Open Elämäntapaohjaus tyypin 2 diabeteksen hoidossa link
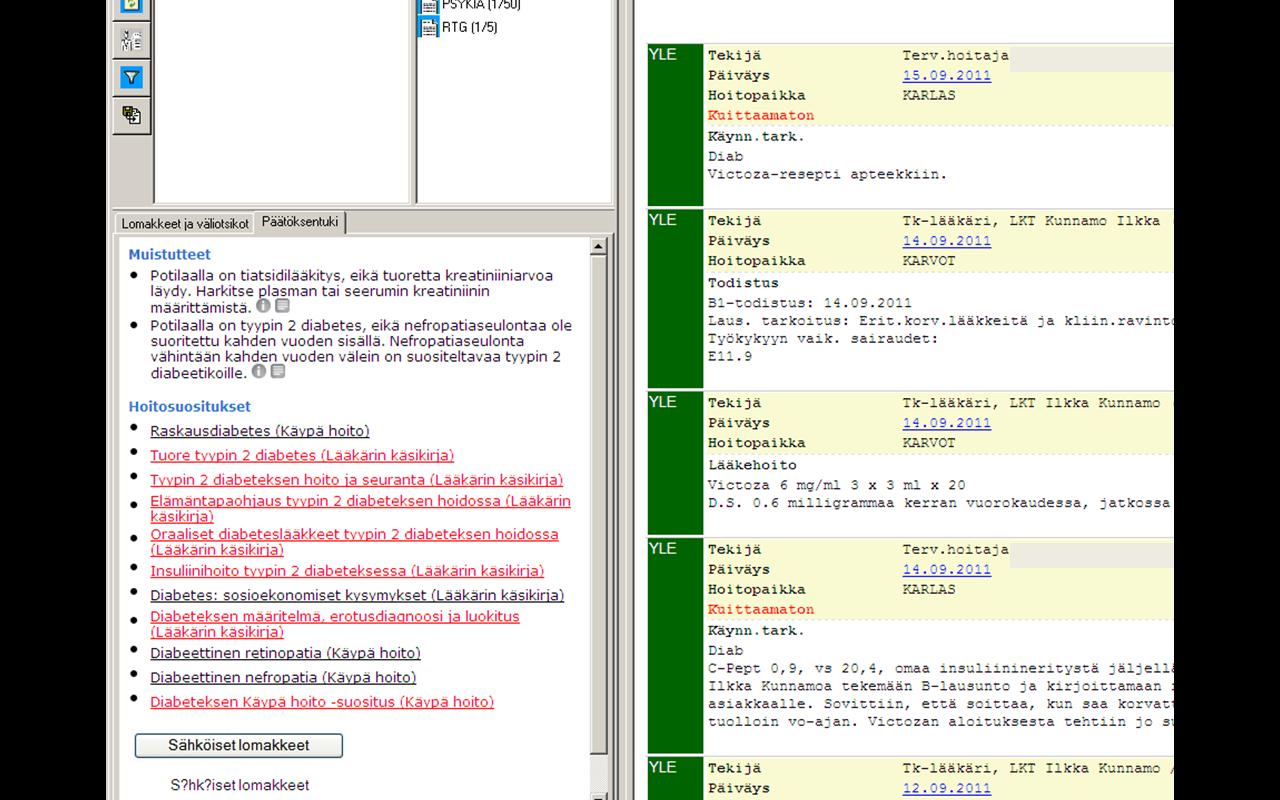The image size is (1280, 800). click(360, 508)
